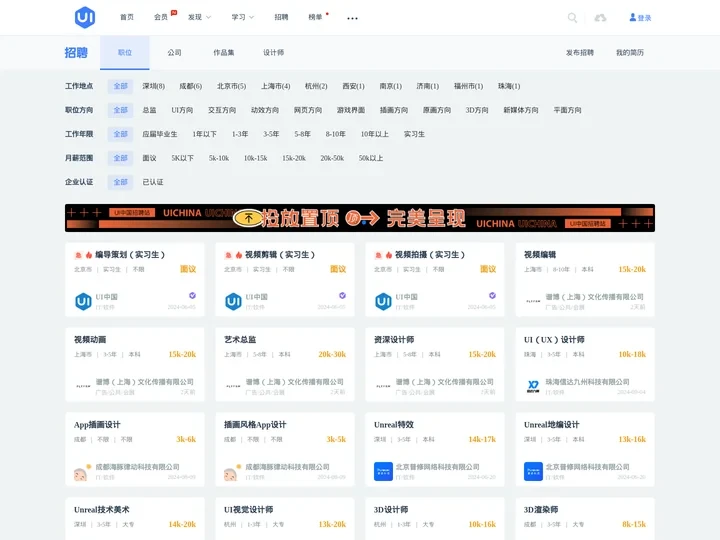The width and height of the screenshot is (720, 540).
Task: Open 招聘 in top navigation
Action: point(281,17)
